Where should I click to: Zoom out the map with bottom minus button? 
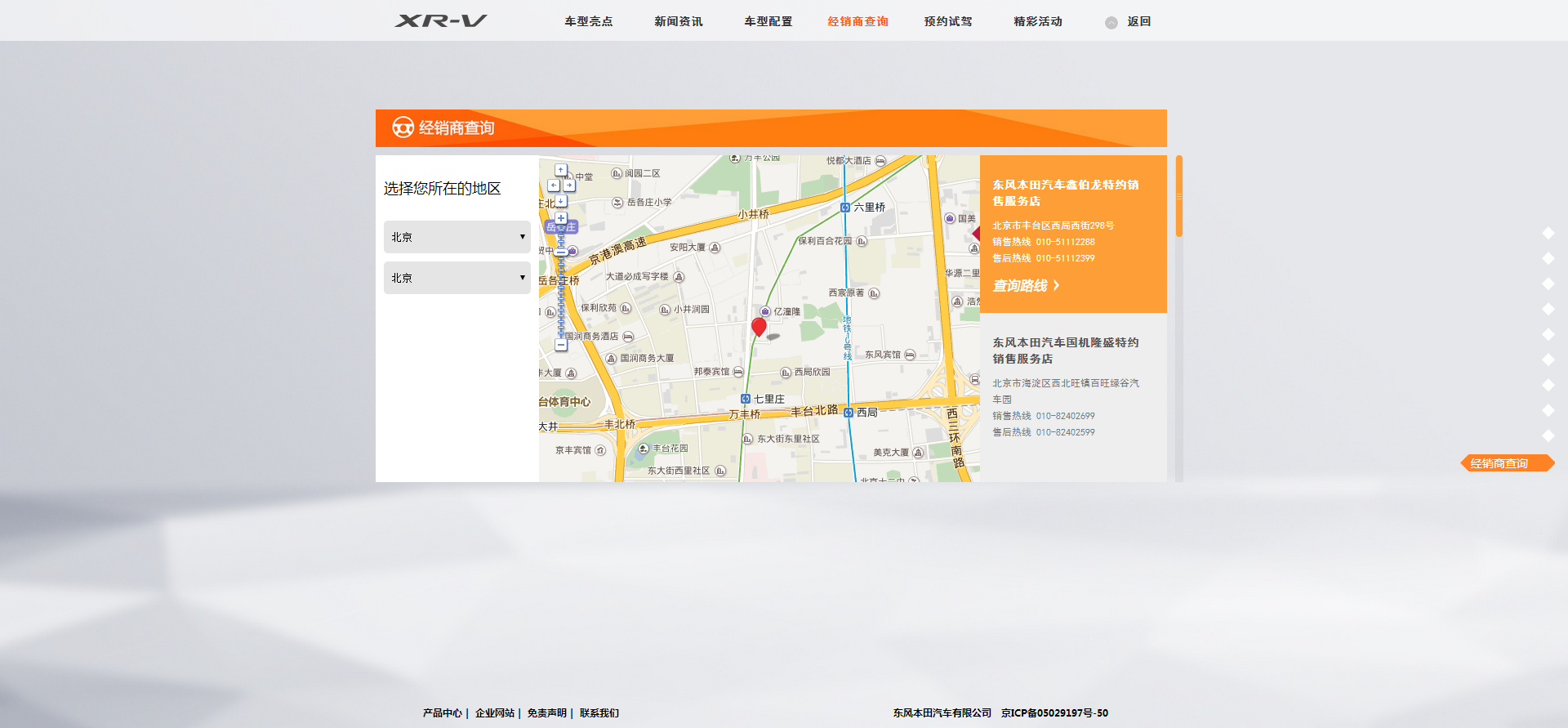click(561, 345)
